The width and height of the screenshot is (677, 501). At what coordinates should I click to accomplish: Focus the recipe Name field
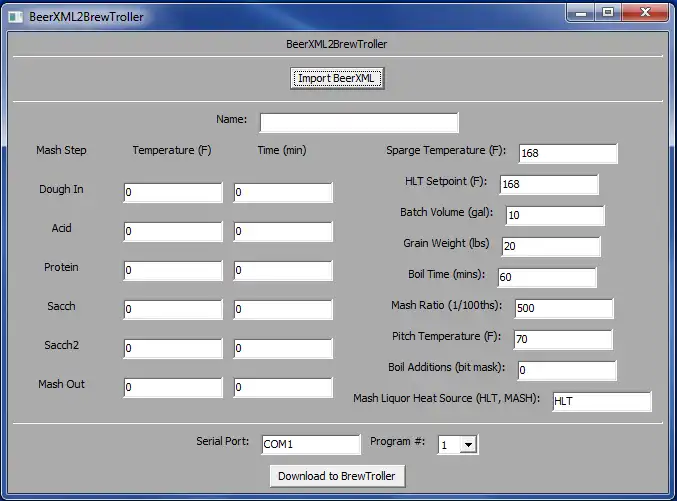point(359,123)
